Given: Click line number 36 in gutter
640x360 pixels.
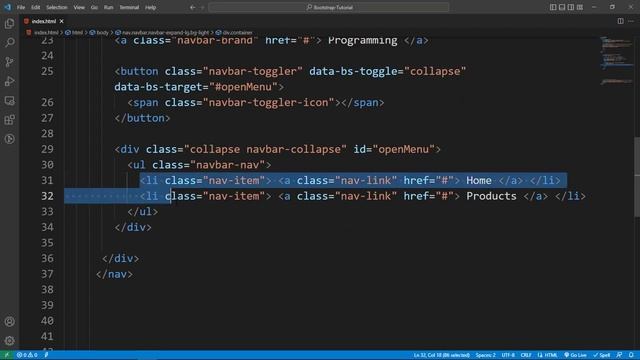Looking at the screenshot, I should 47,258.
